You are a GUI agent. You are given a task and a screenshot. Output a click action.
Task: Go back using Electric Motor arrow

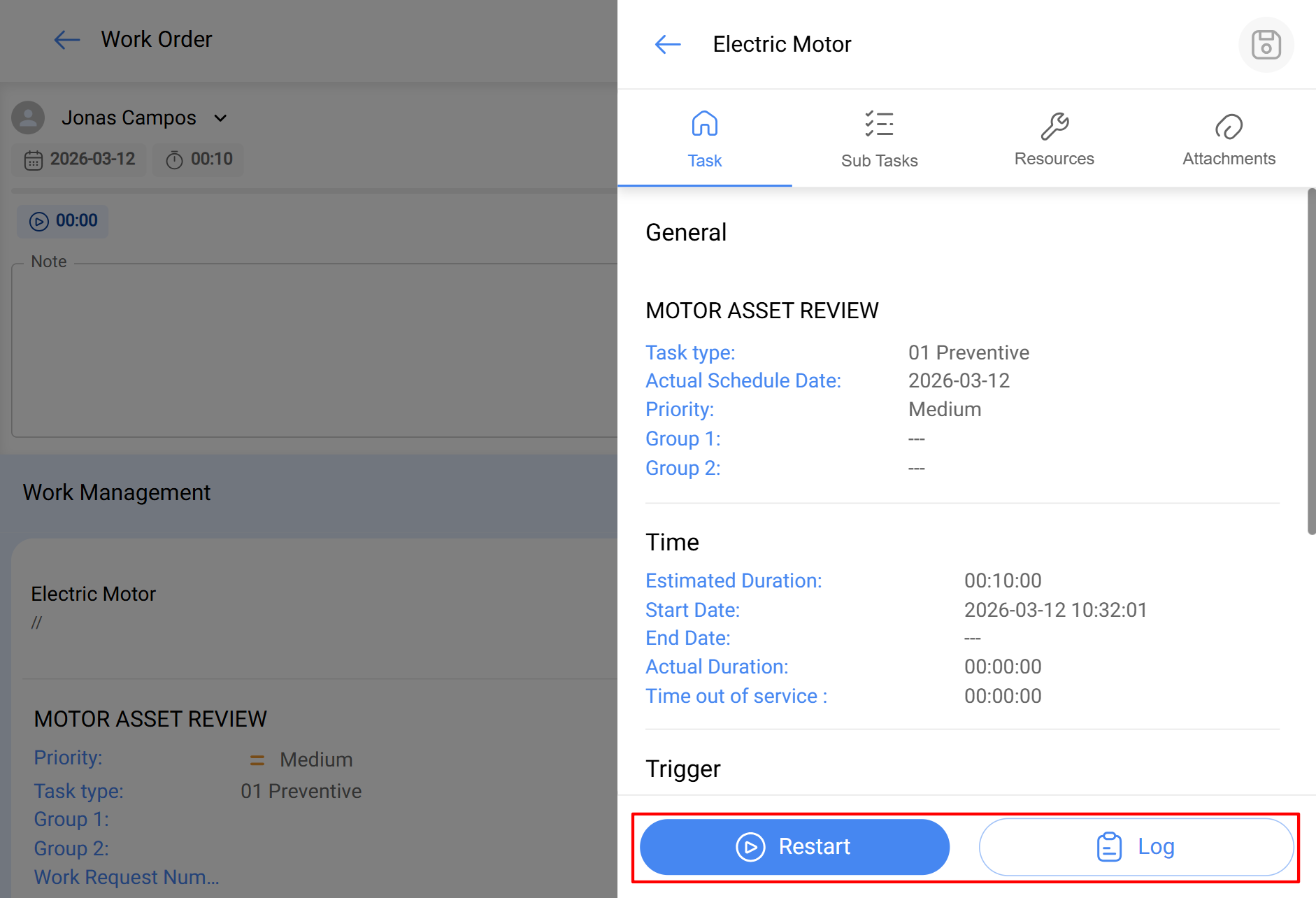tap(668, 45)
